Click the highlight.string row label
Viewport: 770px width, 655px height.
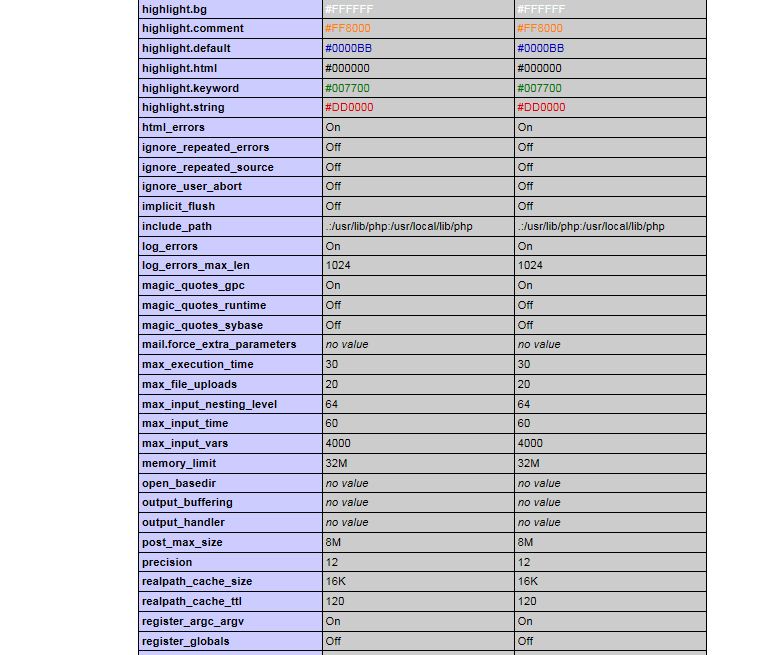(x=183, y=108)
